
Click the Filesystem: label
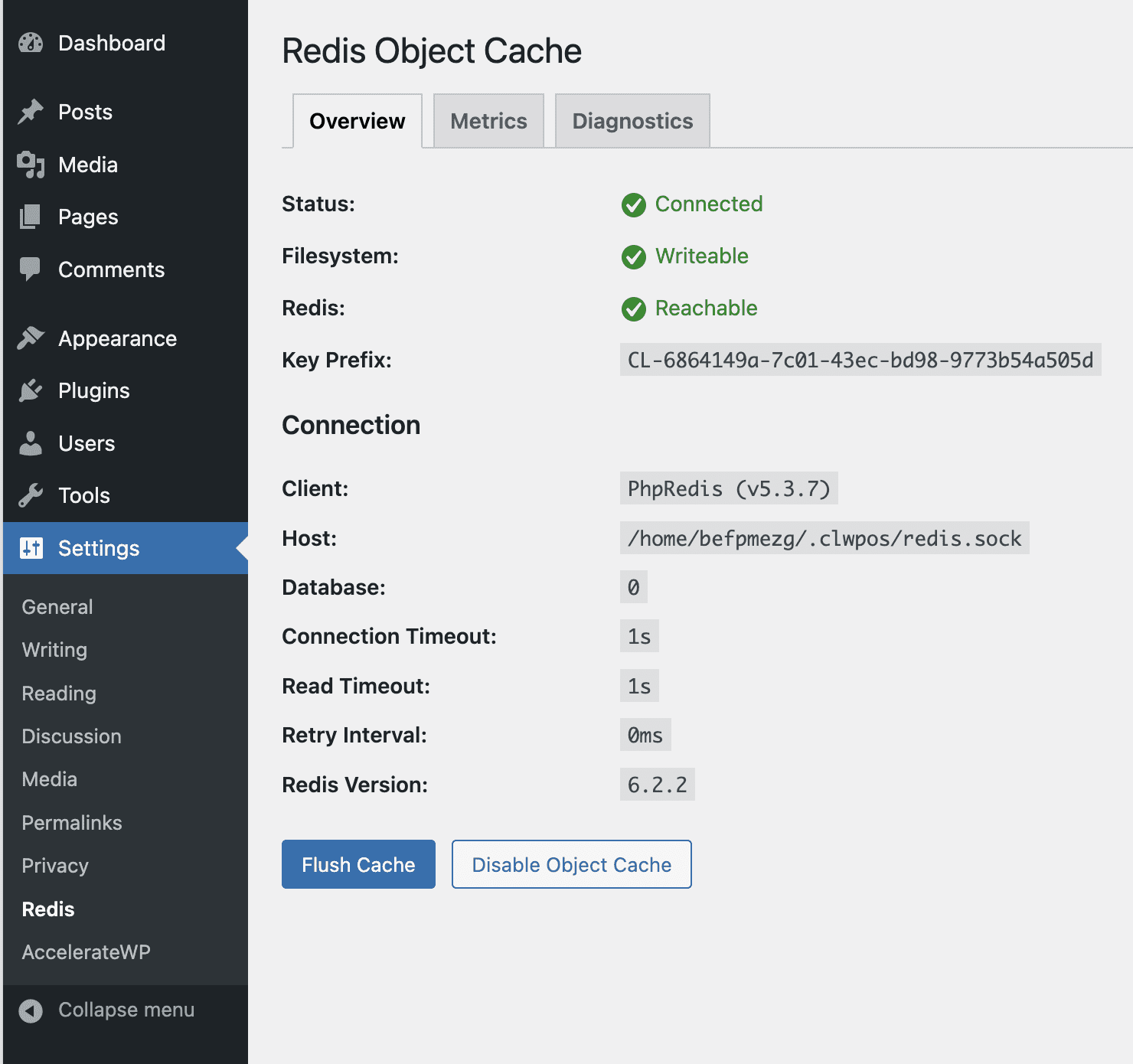click(x=340, y=256)
